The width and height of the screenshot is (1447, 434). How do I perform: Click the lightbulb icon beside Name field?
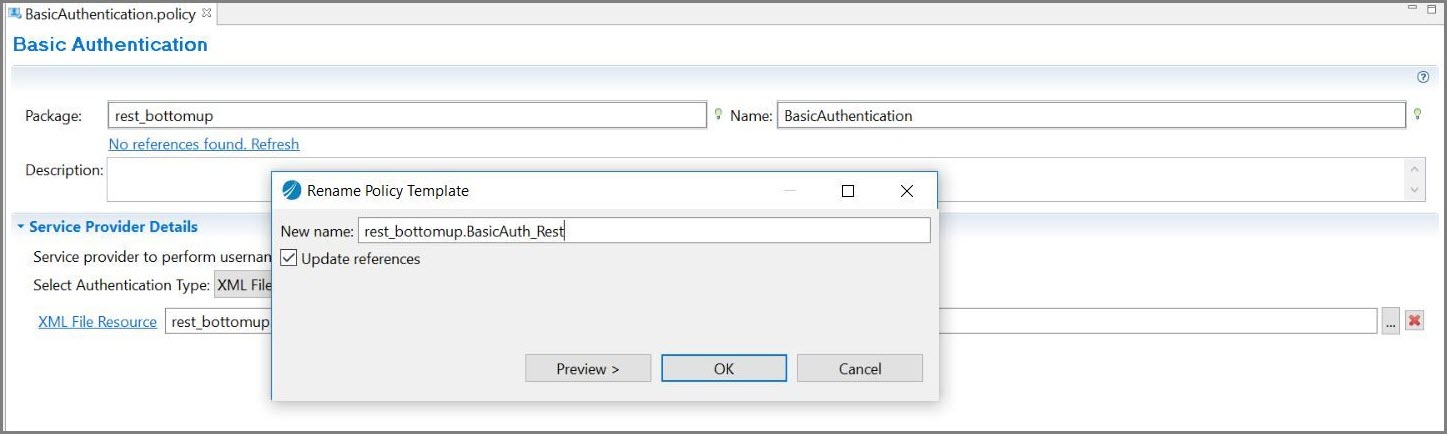[1417, 114]
